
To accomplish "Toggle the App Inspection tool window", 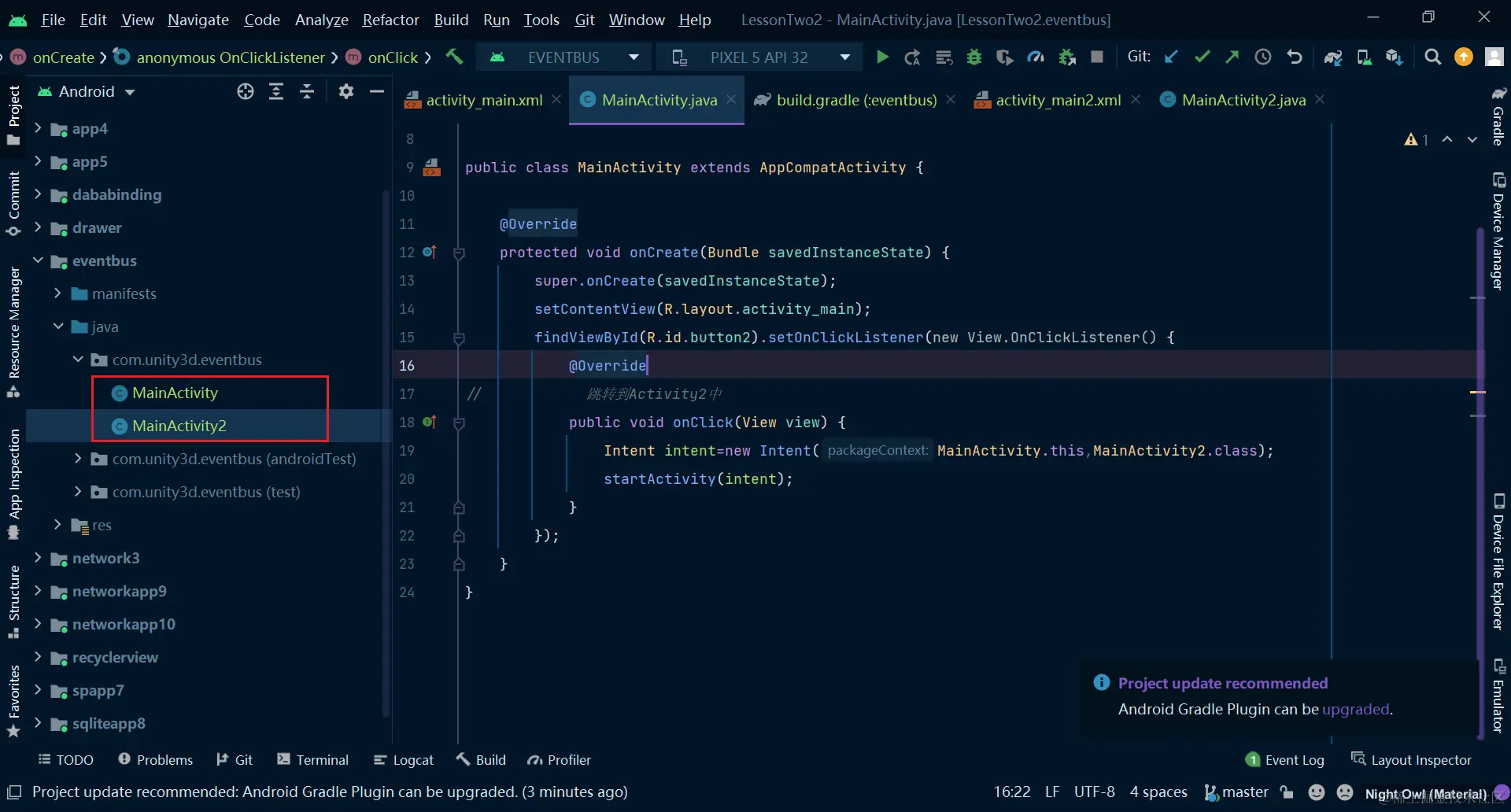I will 13,483.
